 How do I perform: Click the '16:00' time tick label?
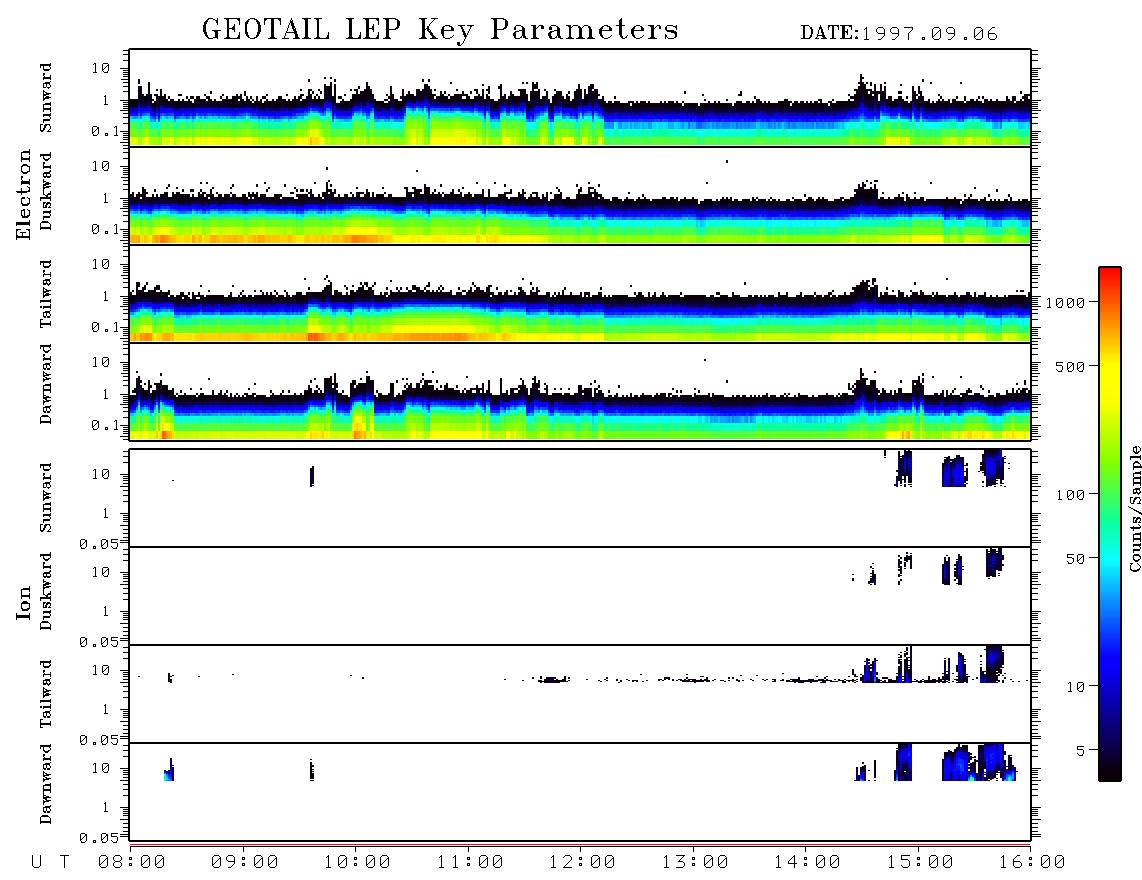[x=1032, y=863]
